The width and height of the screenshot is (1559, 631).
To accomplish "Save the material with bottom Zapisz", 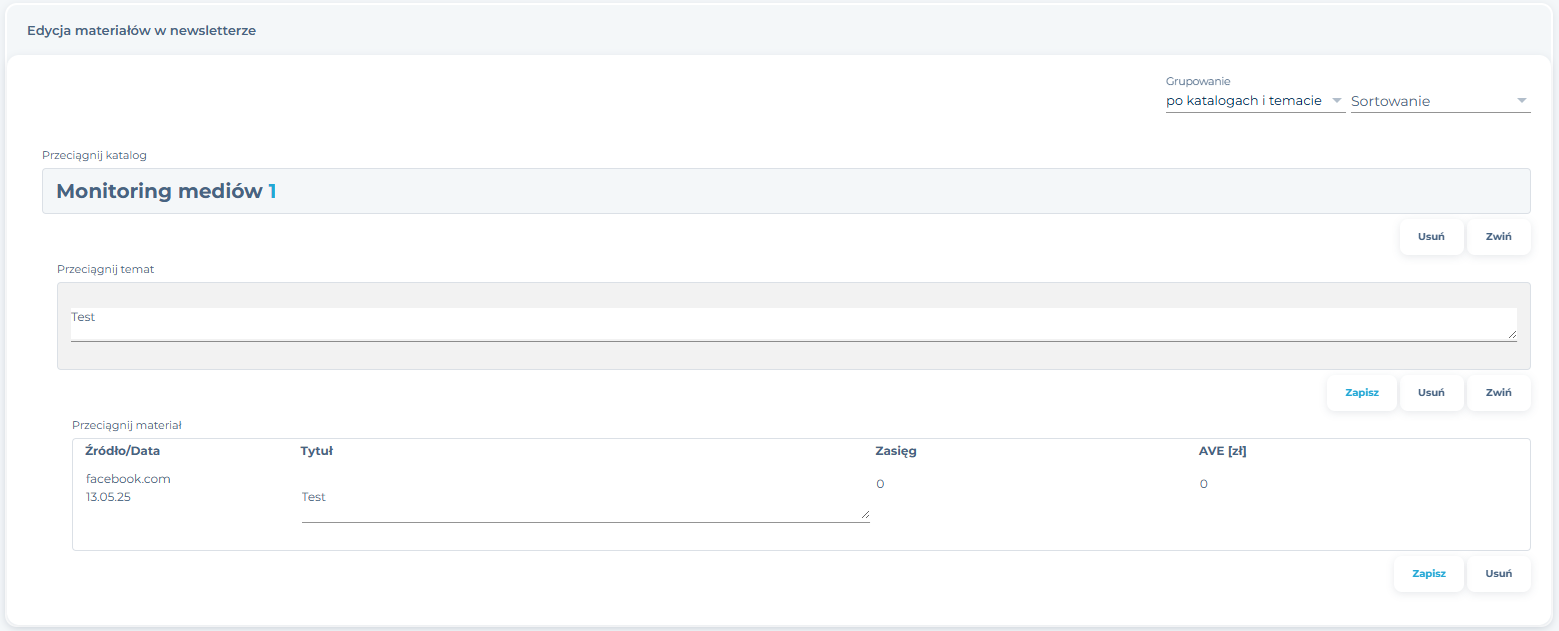I will click(1429, 574).
